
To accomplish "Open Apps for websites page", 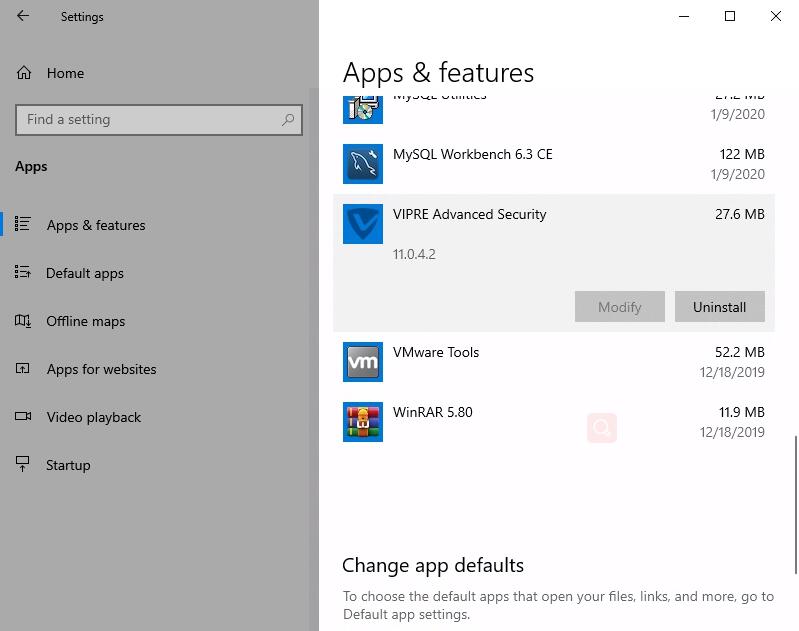I will pyautogui.click(x=101, y=370).
